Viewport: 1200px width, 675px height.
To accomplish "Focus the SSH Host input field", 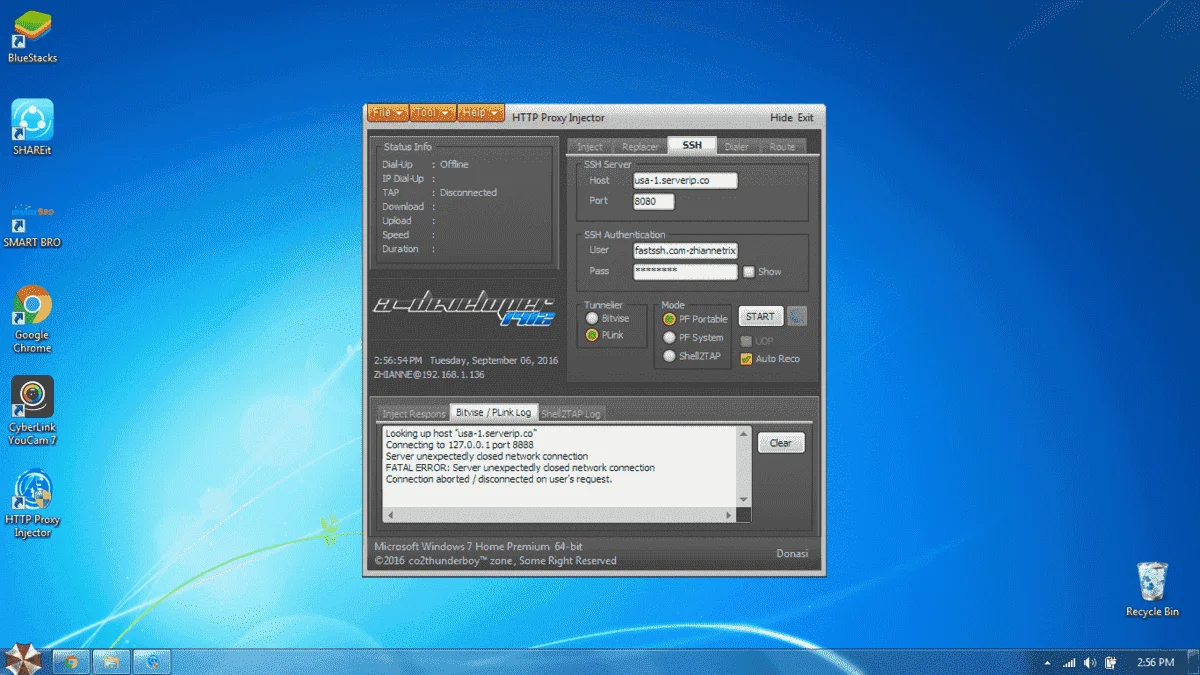I will point(685,181).
